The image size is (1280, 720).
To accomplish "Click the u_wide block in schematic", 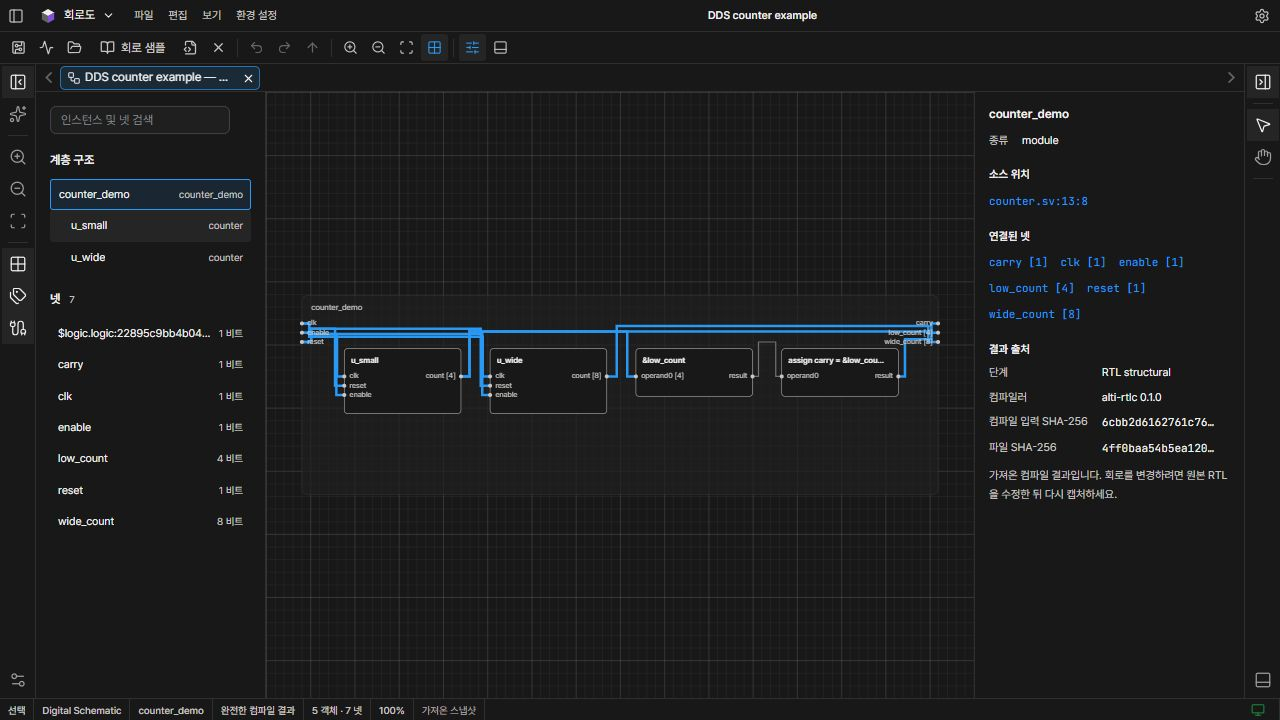I will click(x=548, y=381).
